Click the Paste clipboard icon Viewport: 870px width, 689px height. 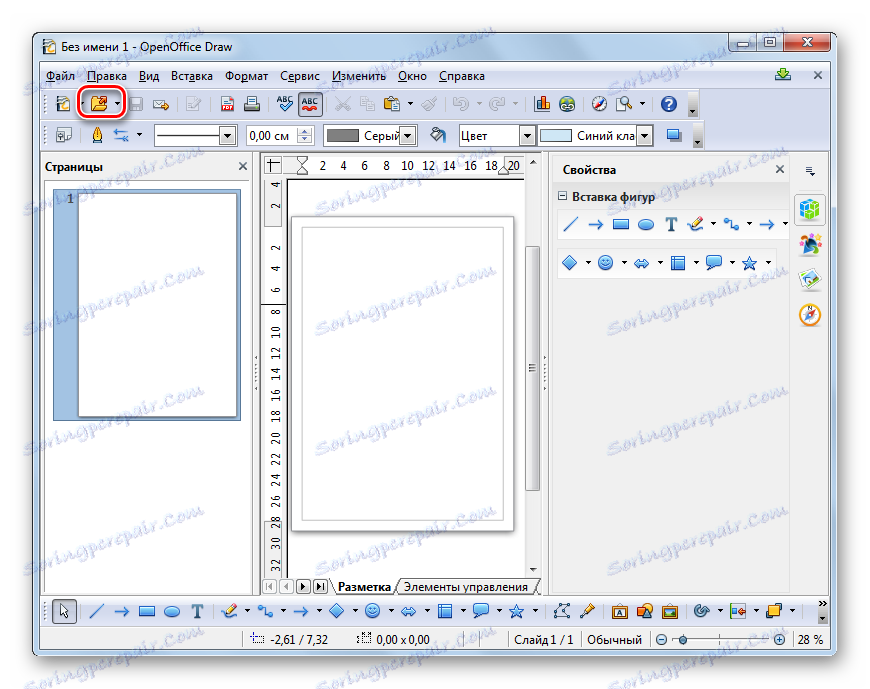(x=392, y=104)
